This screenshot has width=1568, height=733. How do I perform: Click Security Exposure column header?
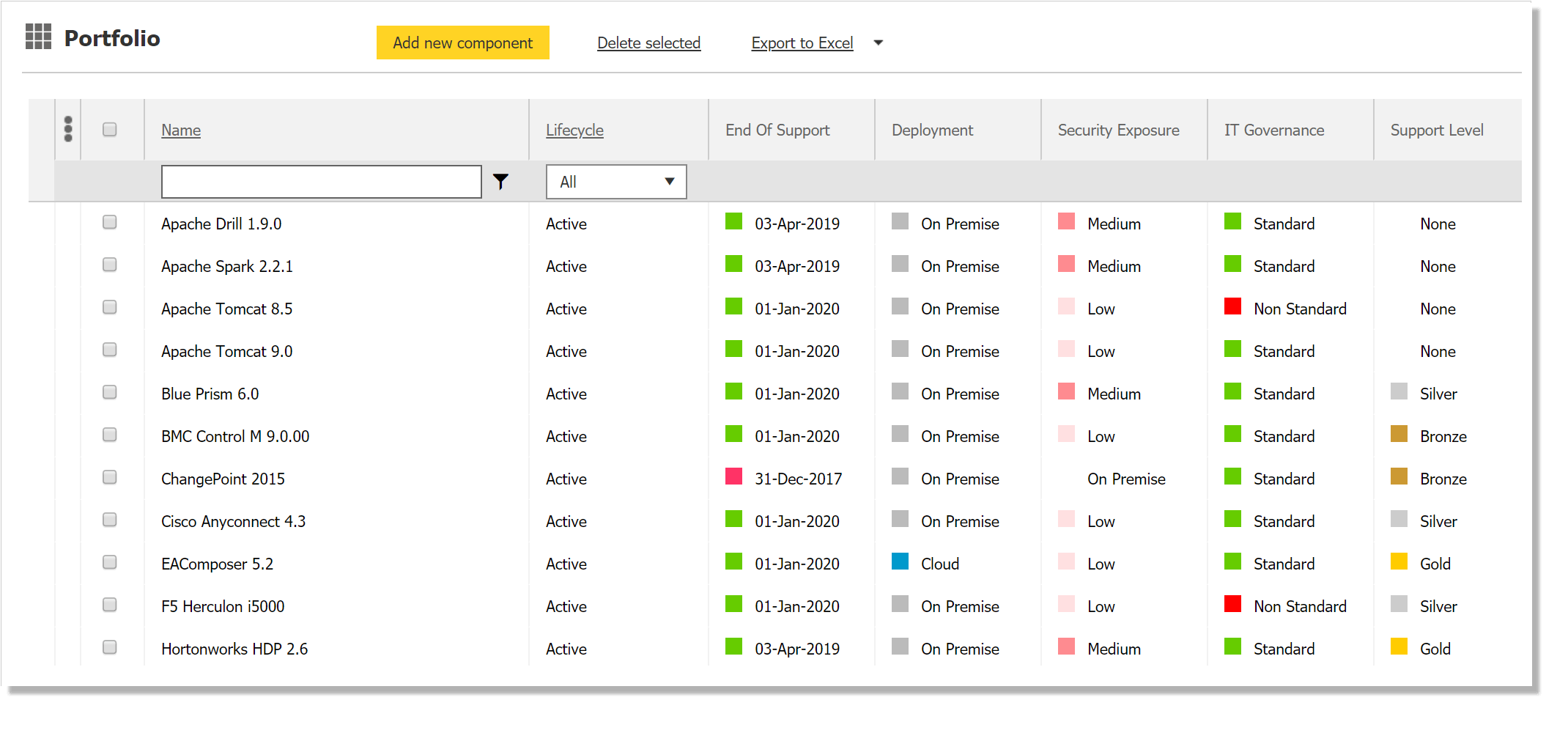tap(1119, 130)
